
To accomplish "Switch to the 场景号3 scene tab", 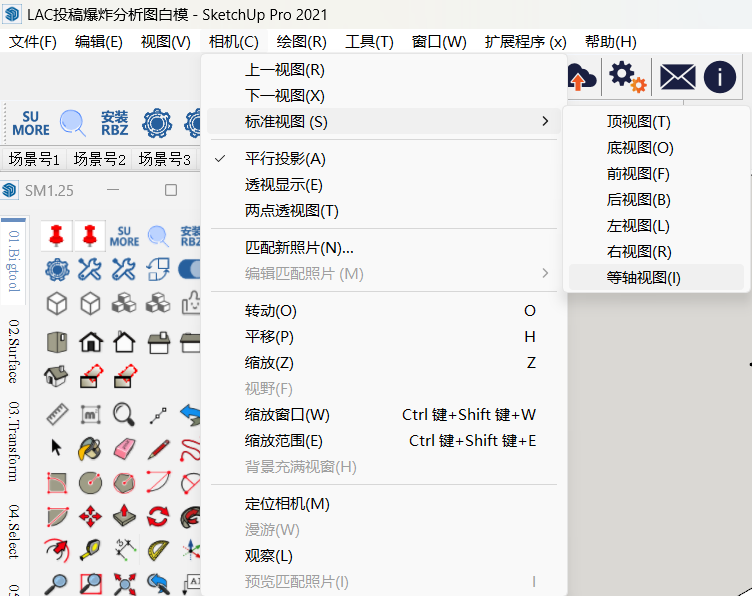I will tap(164, 159).
